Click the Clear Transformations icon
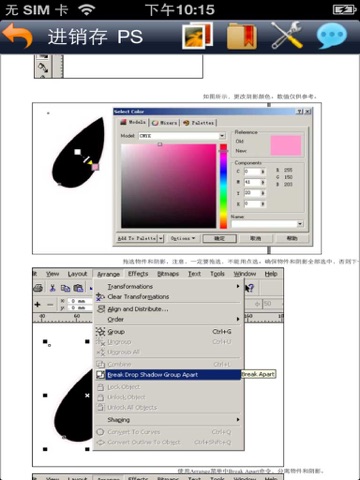360x480 pixels. click(100, 296)
